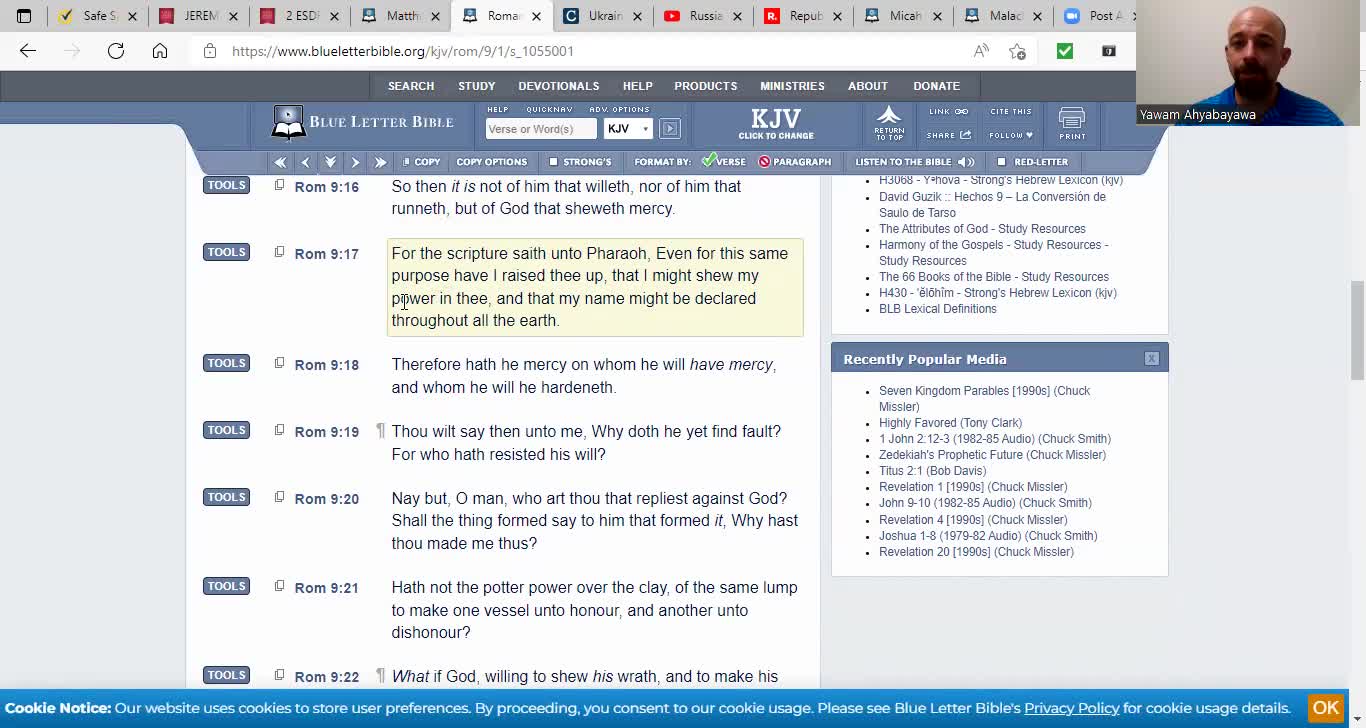Click OK on the cookie notice
This screenshot has height=728, width=1366.
1326,708
